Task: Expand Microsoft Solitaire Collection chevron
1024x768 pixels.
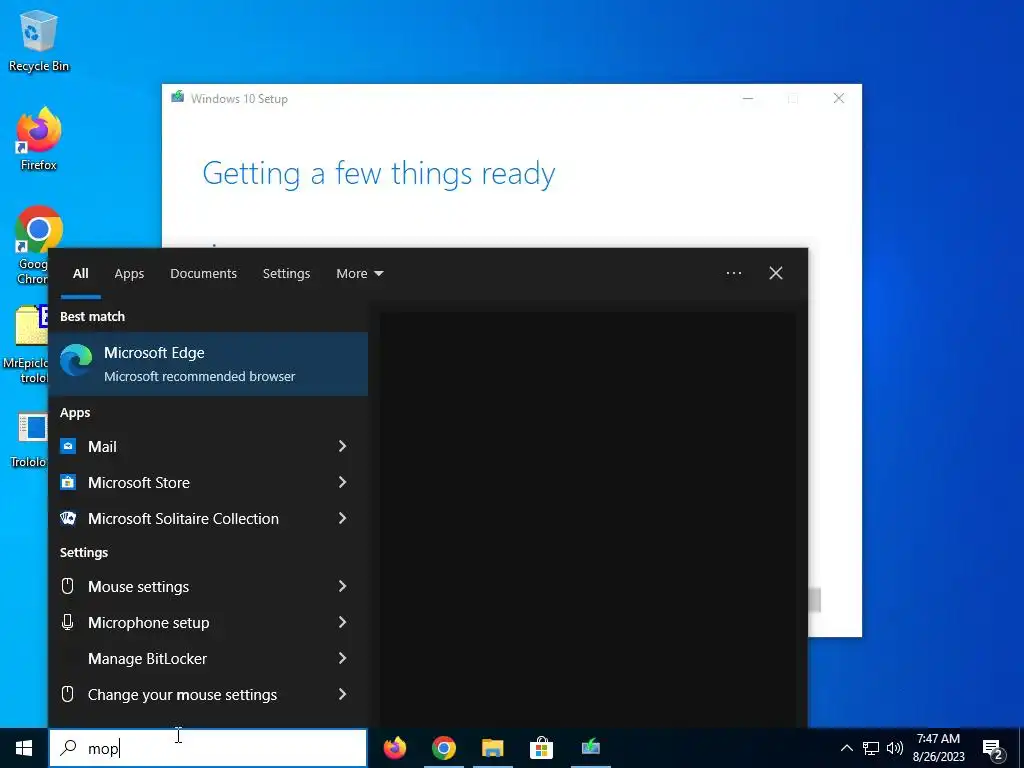Action: point(342,518)
